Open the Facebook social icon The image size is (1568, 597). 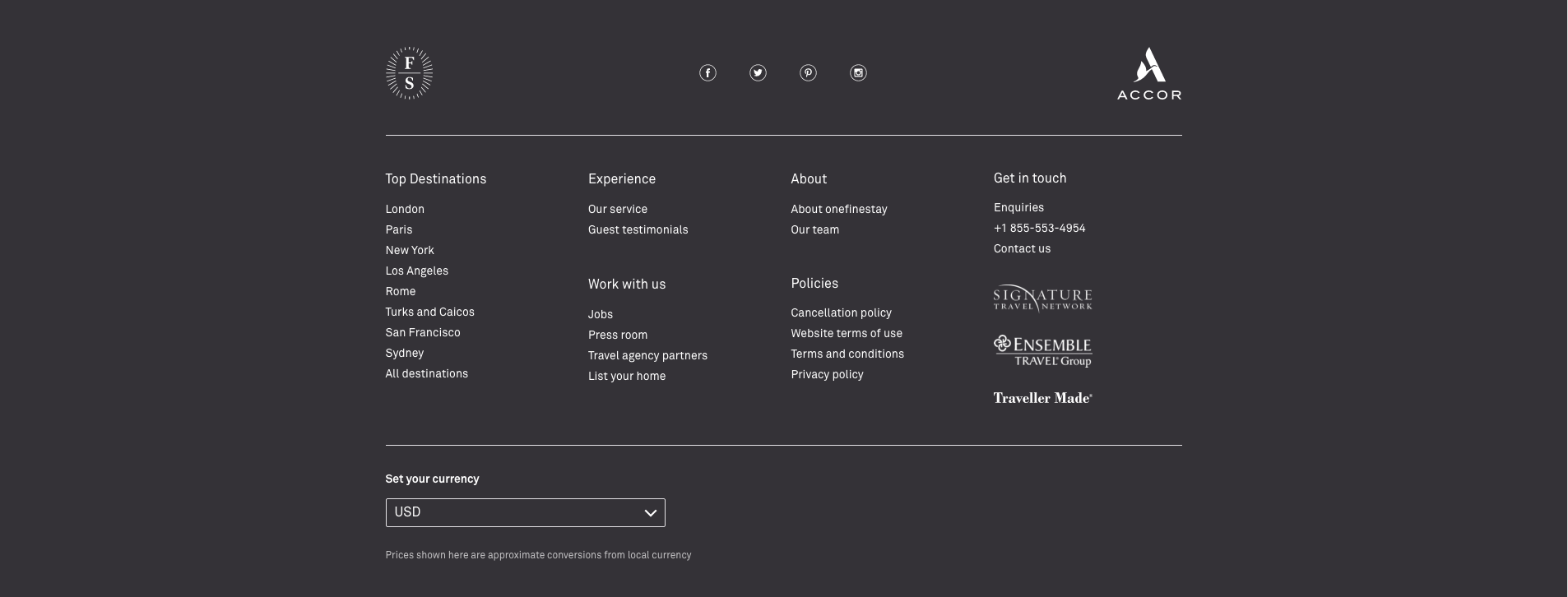(x=707, y=73)
